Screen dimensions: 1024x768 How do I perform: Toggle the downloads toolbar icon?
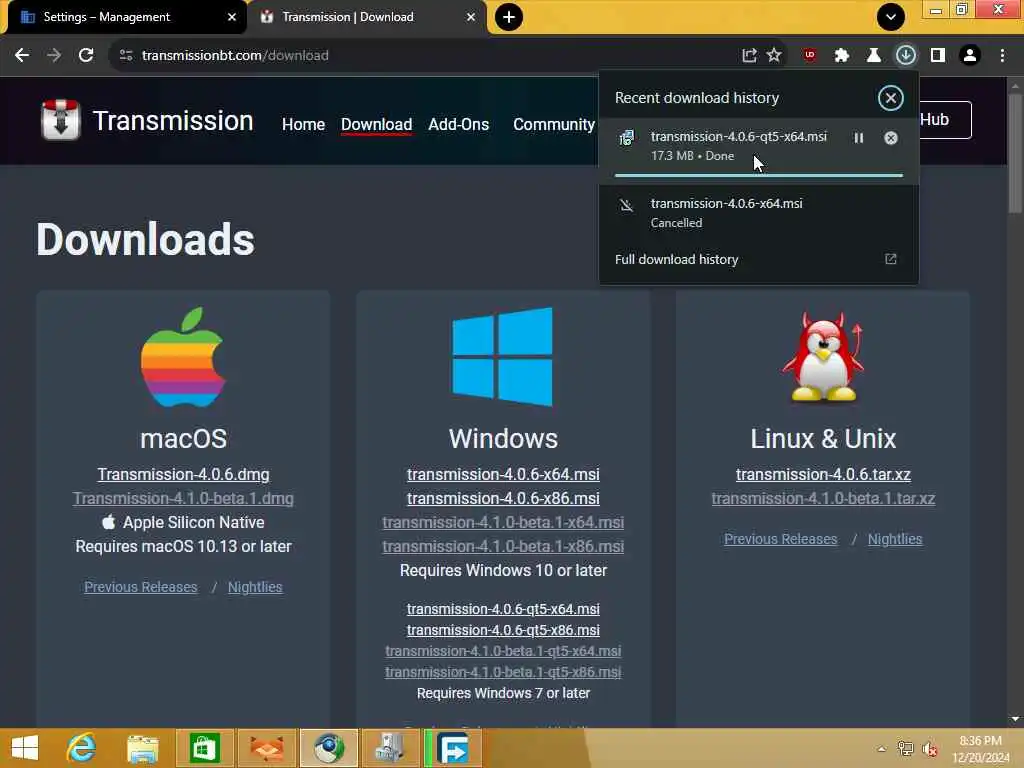[x=905, y=56]
